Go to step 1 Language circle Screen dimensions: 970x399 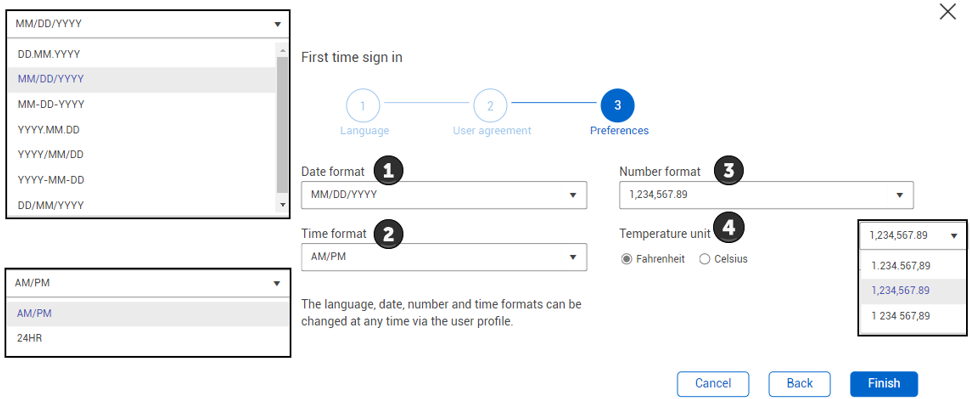(363, 105)
